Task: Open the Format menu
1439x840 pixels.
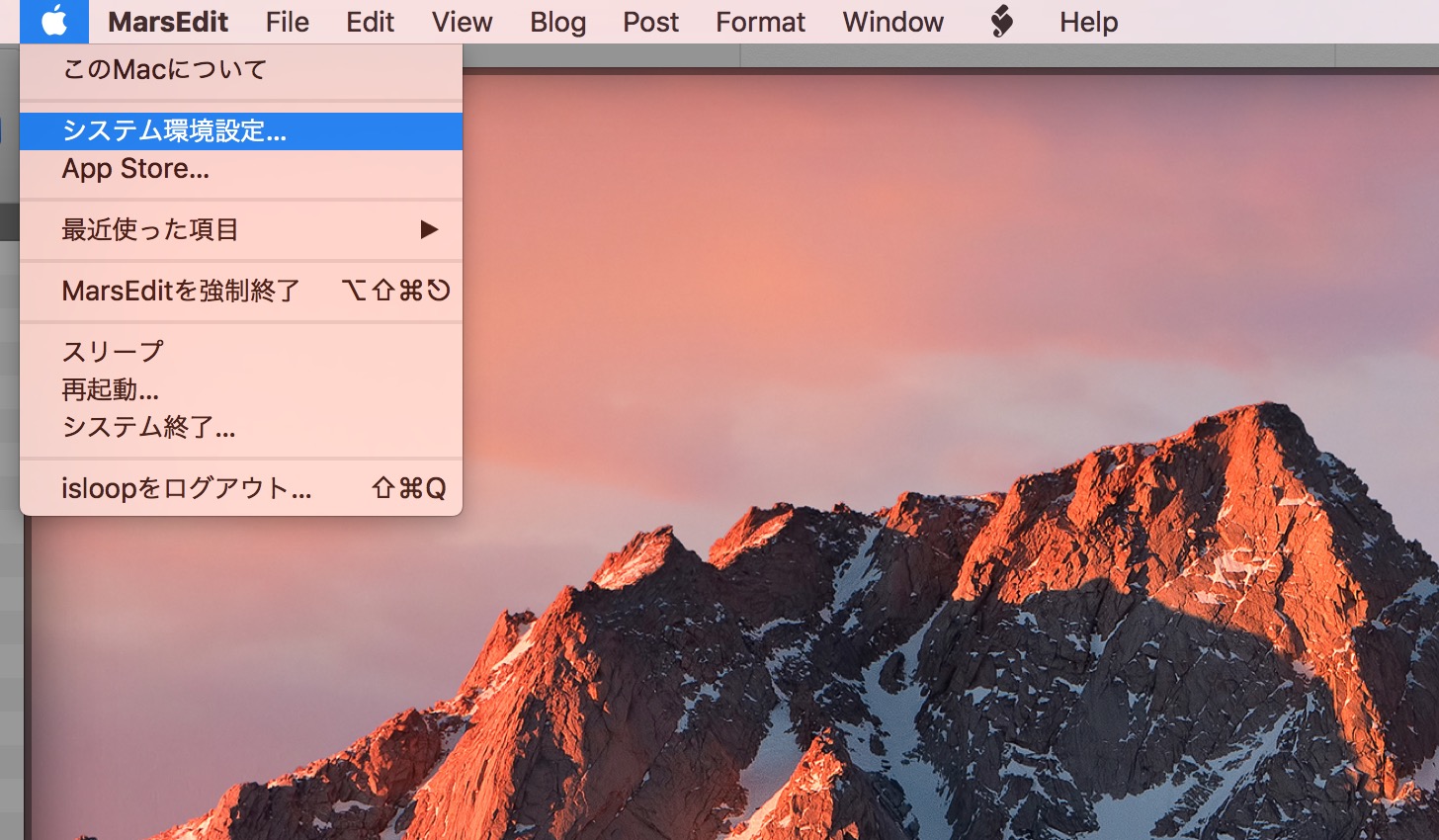Action: pos(760,22)
